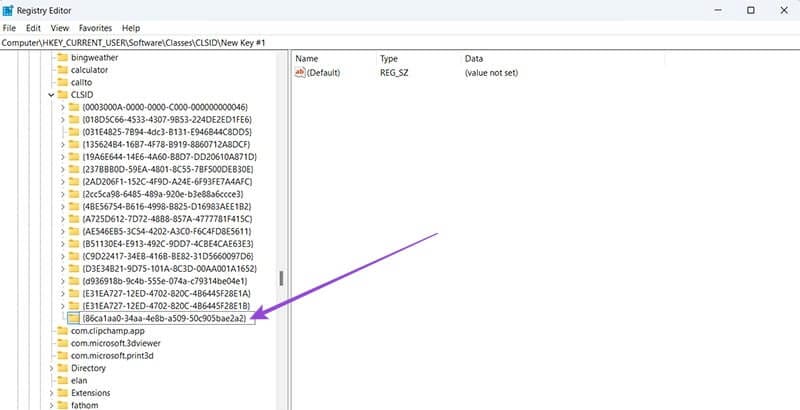Image resolution: width=800 pixels, height=410 pixels.
Task: Open the Edit menu
Action: (x=33, y=28)
